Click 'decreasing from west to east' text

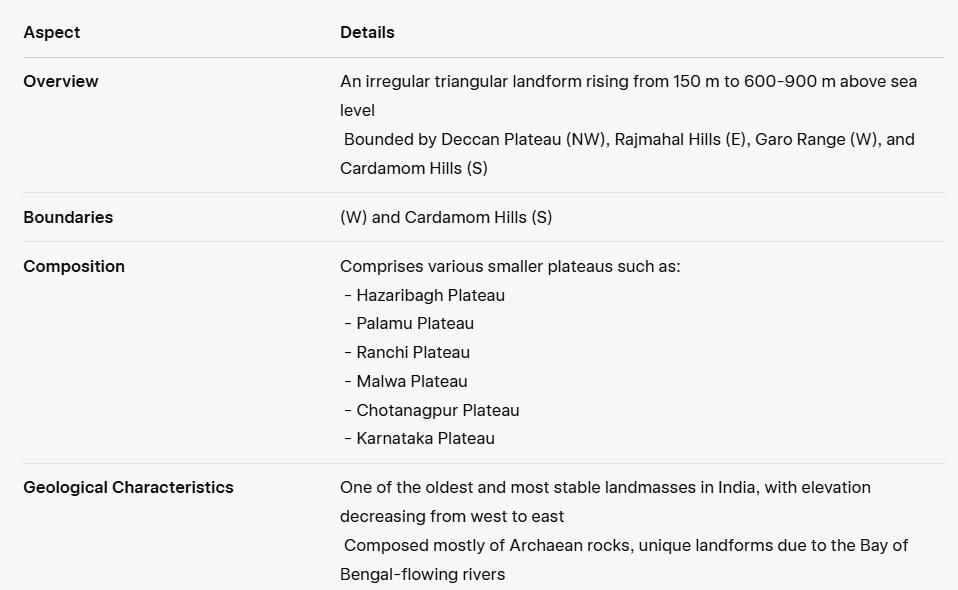coord(452,516)
